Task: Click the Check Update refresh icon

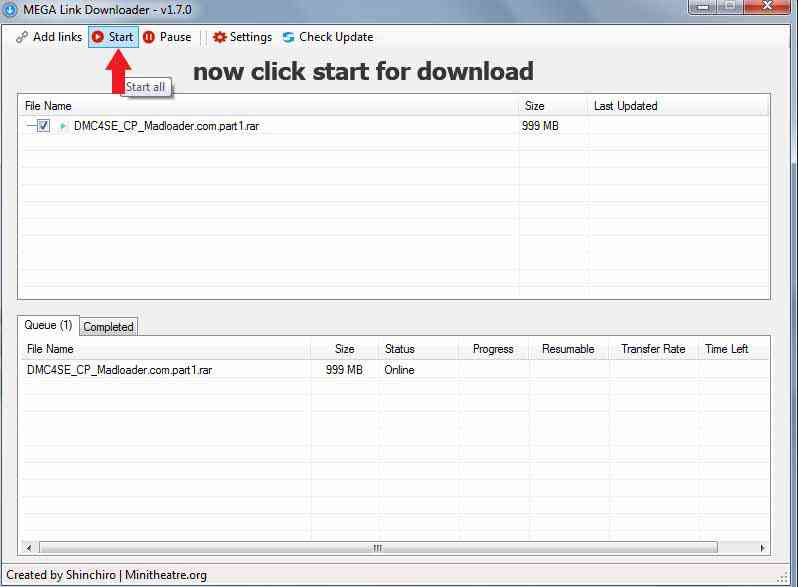Action: tap(288, 37)
